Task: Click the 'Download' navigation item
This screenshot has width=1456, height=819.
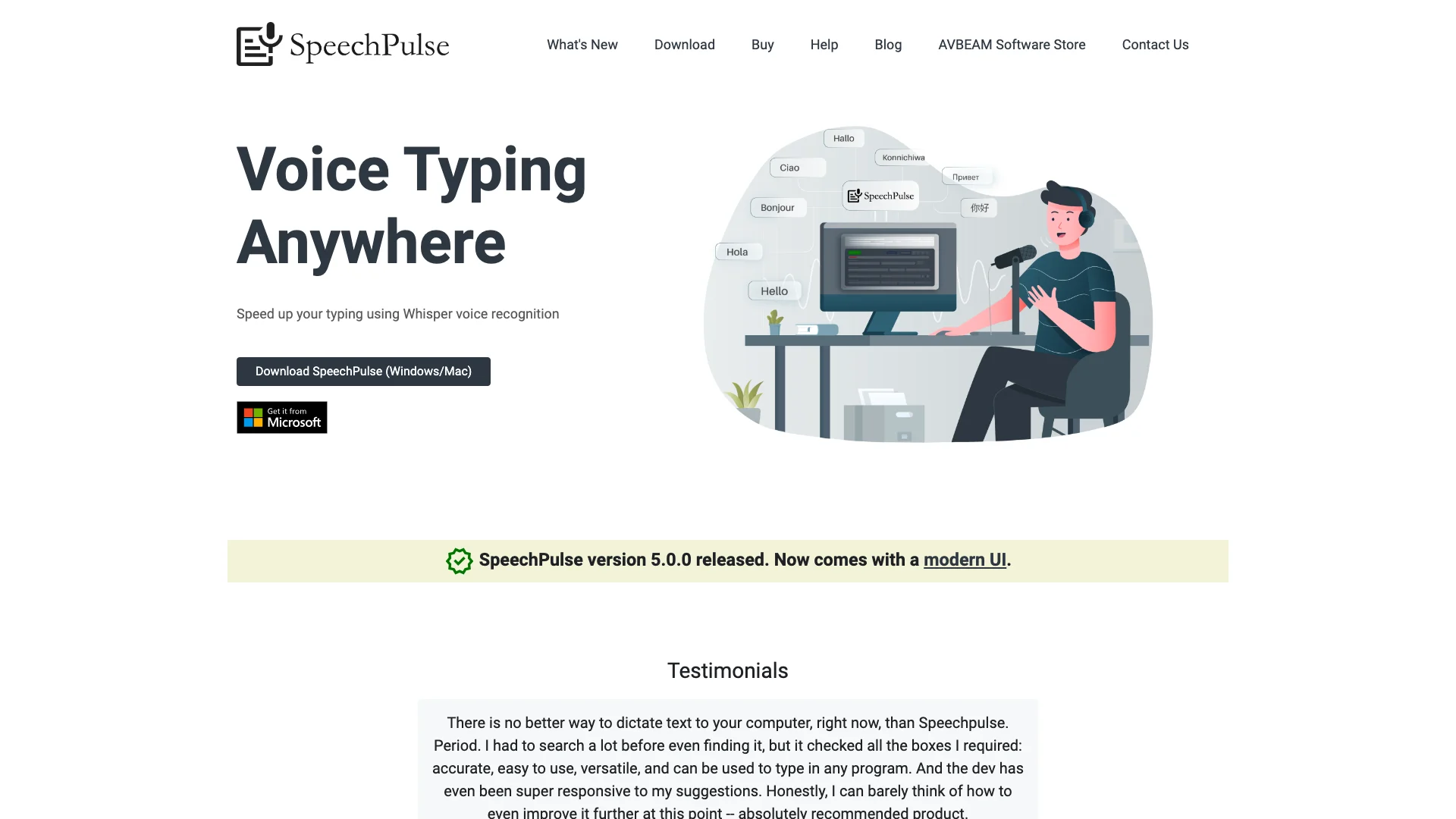Action: [x=684, y=44]
